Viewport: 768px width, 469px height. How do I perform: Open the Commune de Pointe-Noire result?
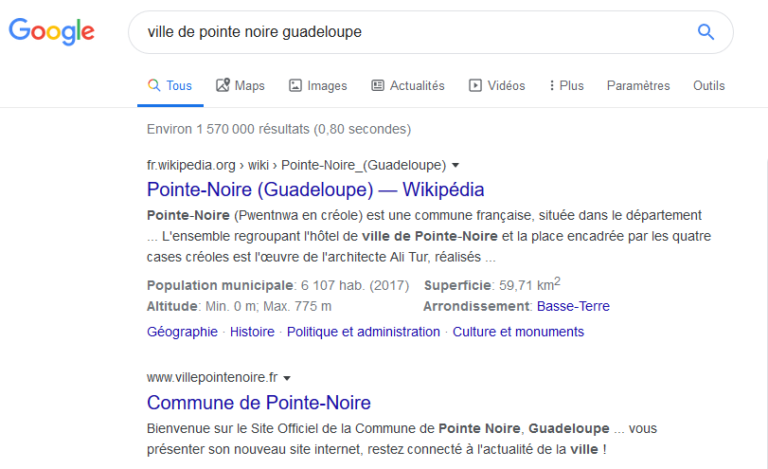point(259,403)
